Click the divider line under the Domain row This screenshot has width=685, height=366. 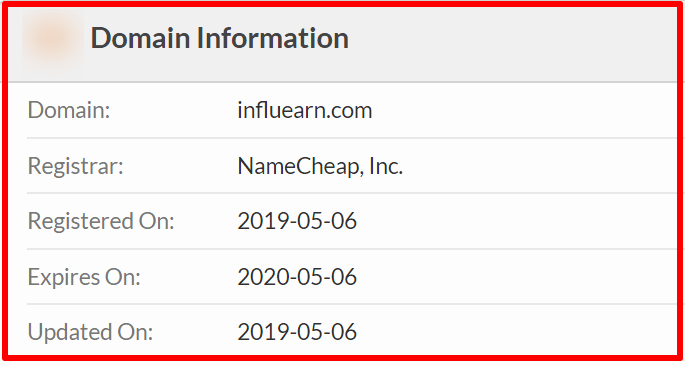pos(352,138)
